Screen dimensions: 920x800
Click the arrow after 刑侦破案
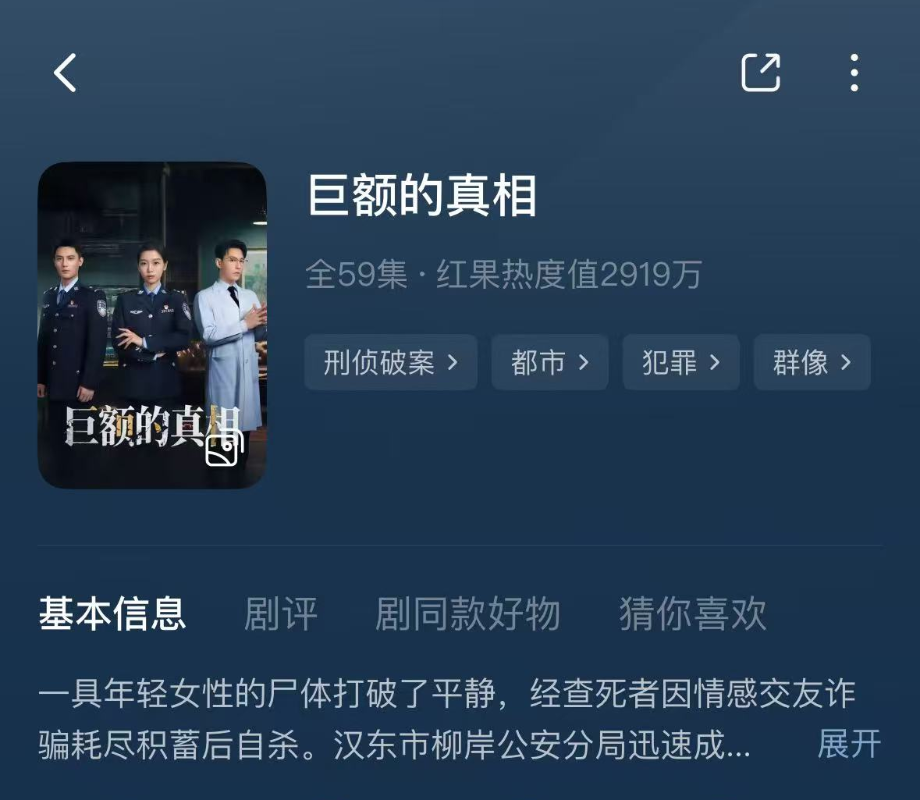click(x=452, y=362)
